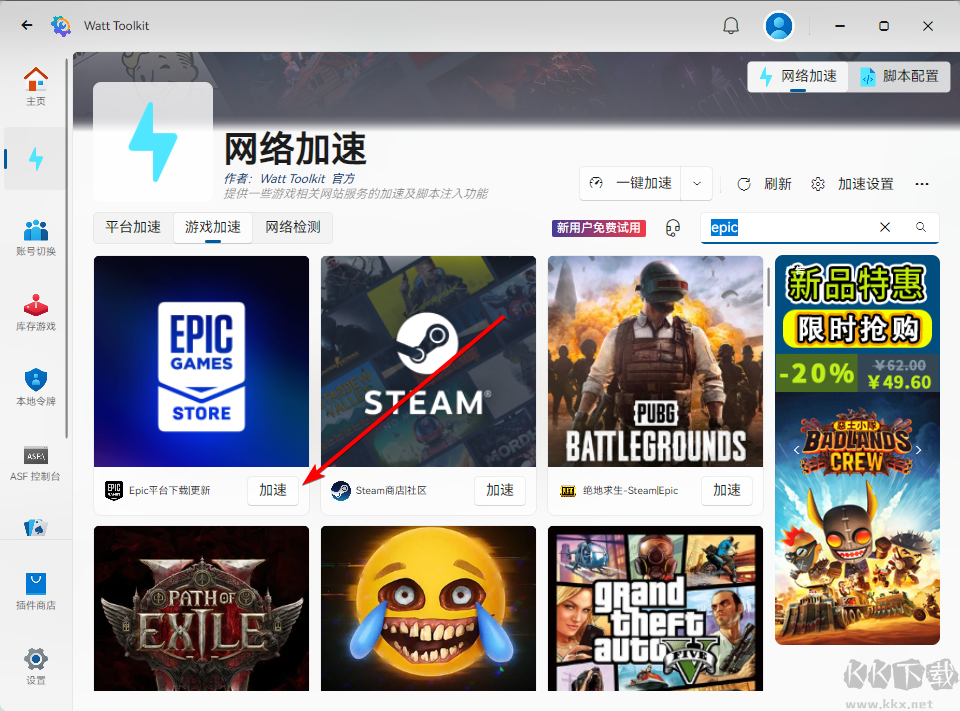Viewport: 960px width, 711px height.
Task: Click the 绝地求生-Steam|Epic label
Action: pos(631,491)
